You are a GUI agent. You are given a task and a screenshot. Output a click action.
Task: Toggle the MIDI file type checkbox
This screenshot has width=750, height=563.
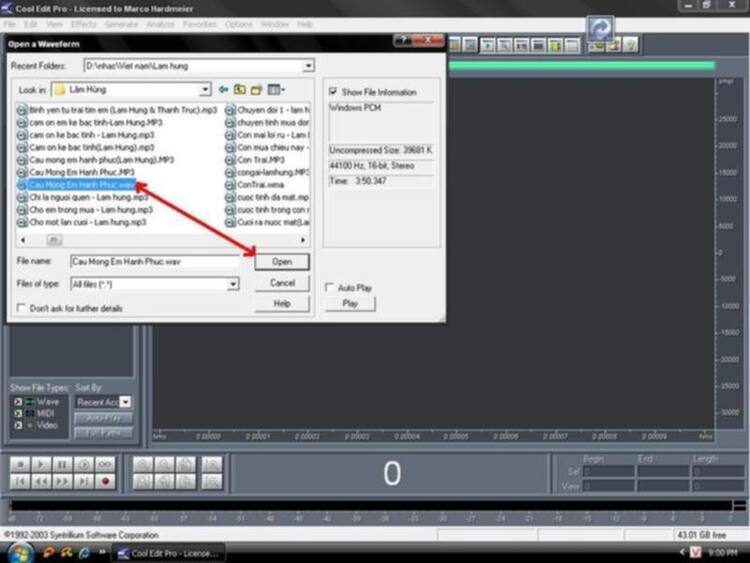[x=18, y=413]
